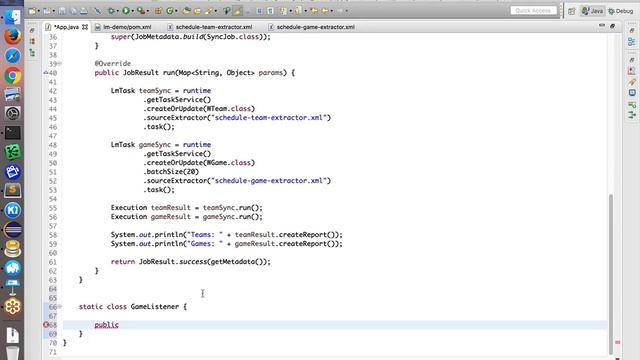Click the override indicator at line 40
The image size is (640, 360).
point(46,73)
